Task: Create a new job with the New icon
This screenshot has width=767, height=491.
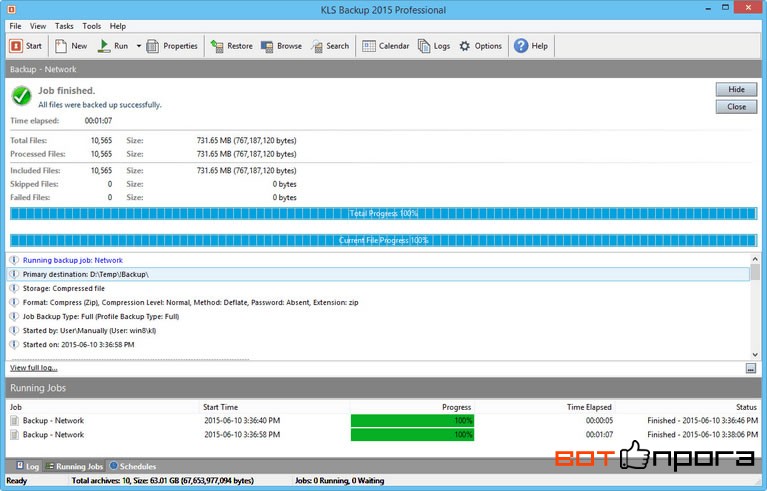Action: click(61, 46)
